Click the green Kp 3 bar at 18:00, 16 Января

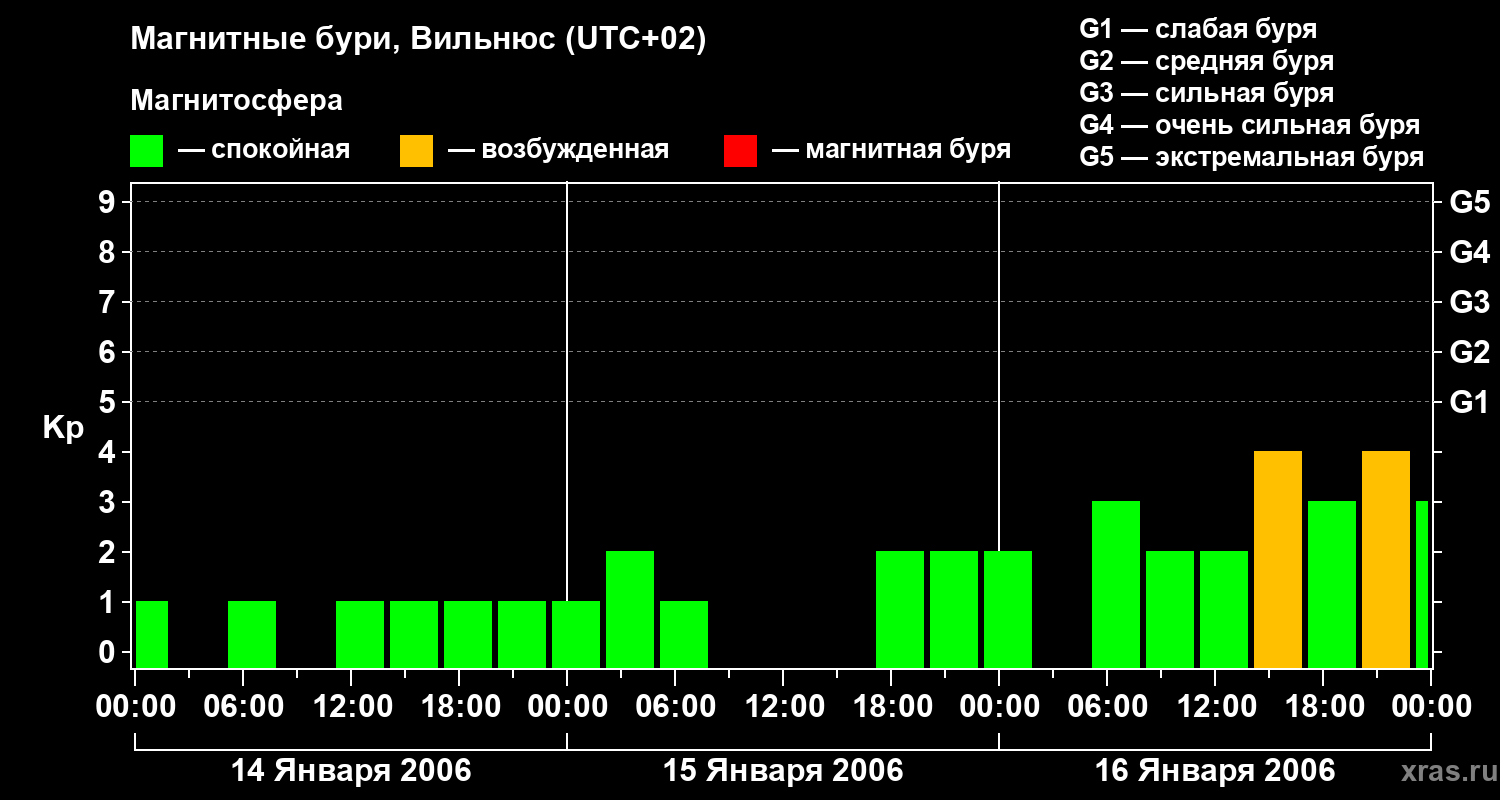(x=1332, y=584)
